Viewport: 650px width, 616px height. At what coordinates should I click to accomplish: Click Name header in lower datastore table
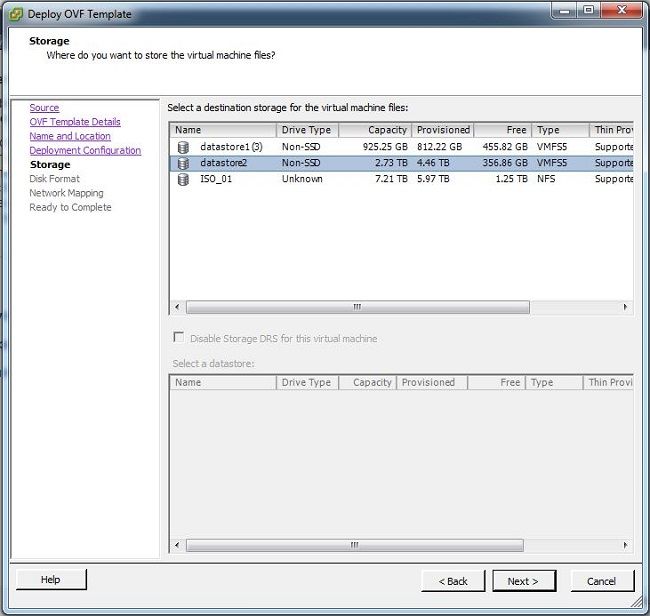(x=223, y=383)
